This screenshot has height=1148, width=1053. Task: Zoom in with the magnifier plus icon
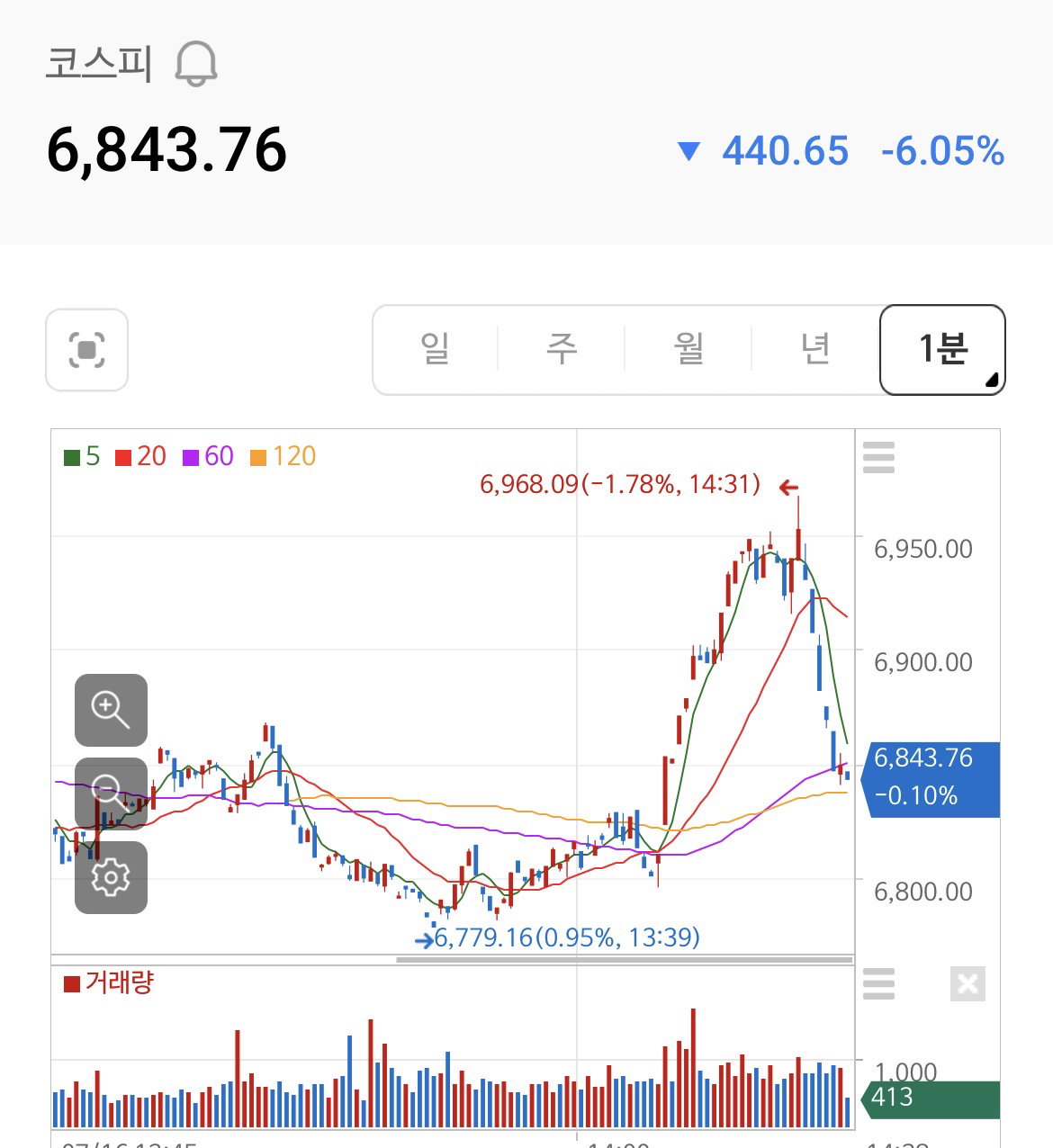(x=111, y=710)
